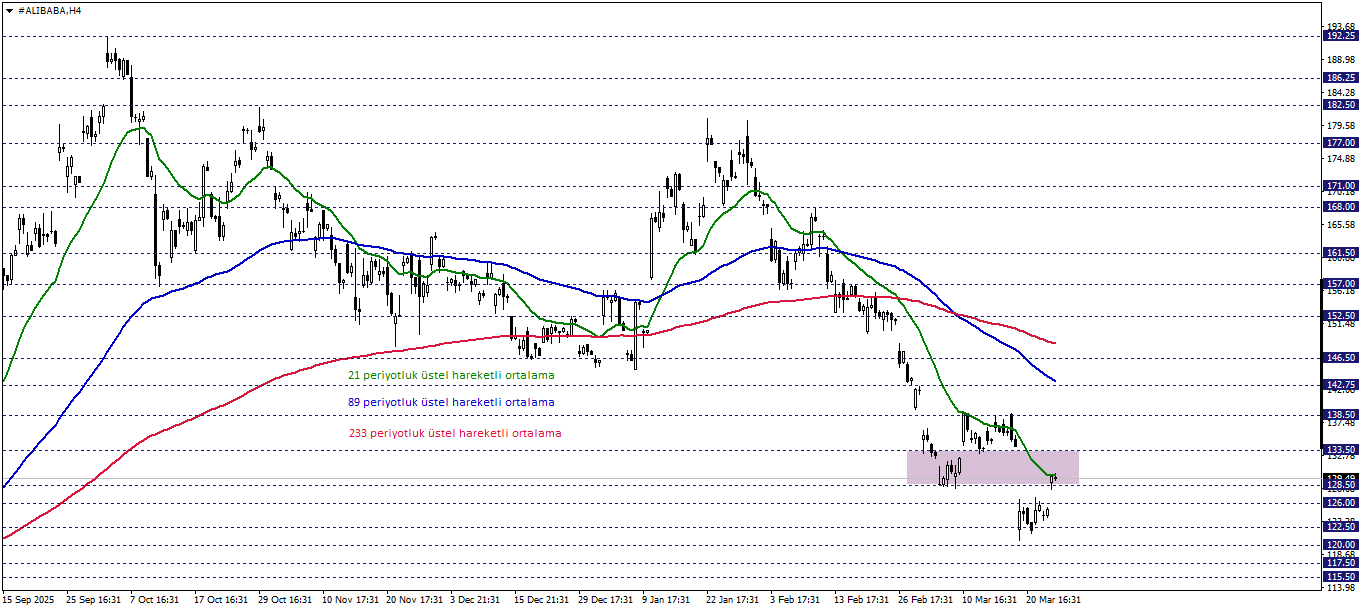
Task: Select the 133.50 price level tag
Action: 1340,450
